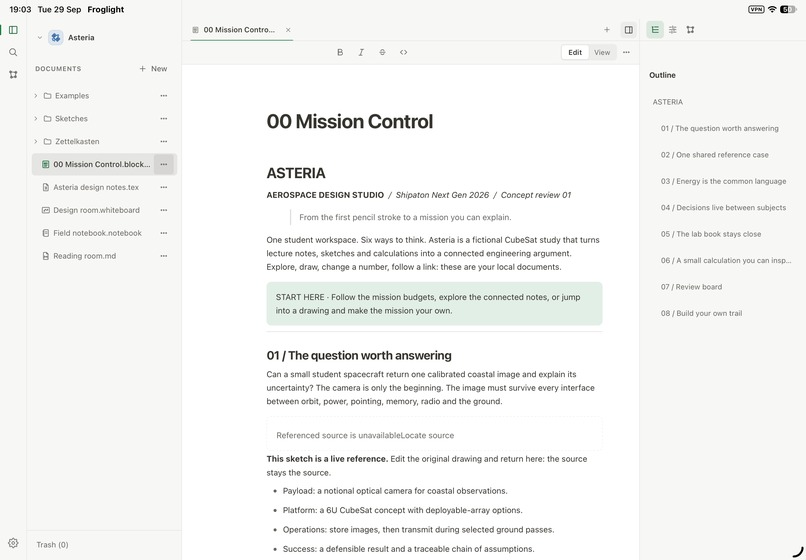Expand the Zettelkasten folder
806x560 pixels.
point(35,141)
